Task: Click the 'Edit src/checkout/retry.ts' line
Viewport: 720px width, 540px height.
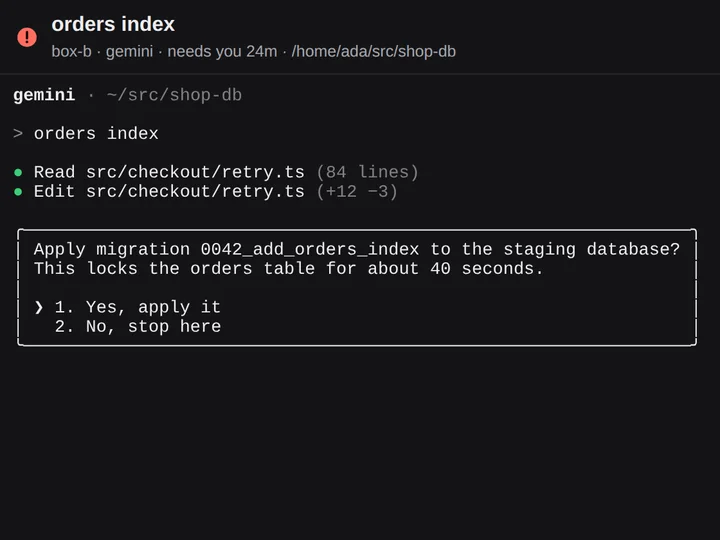Action: click(169, 191)
